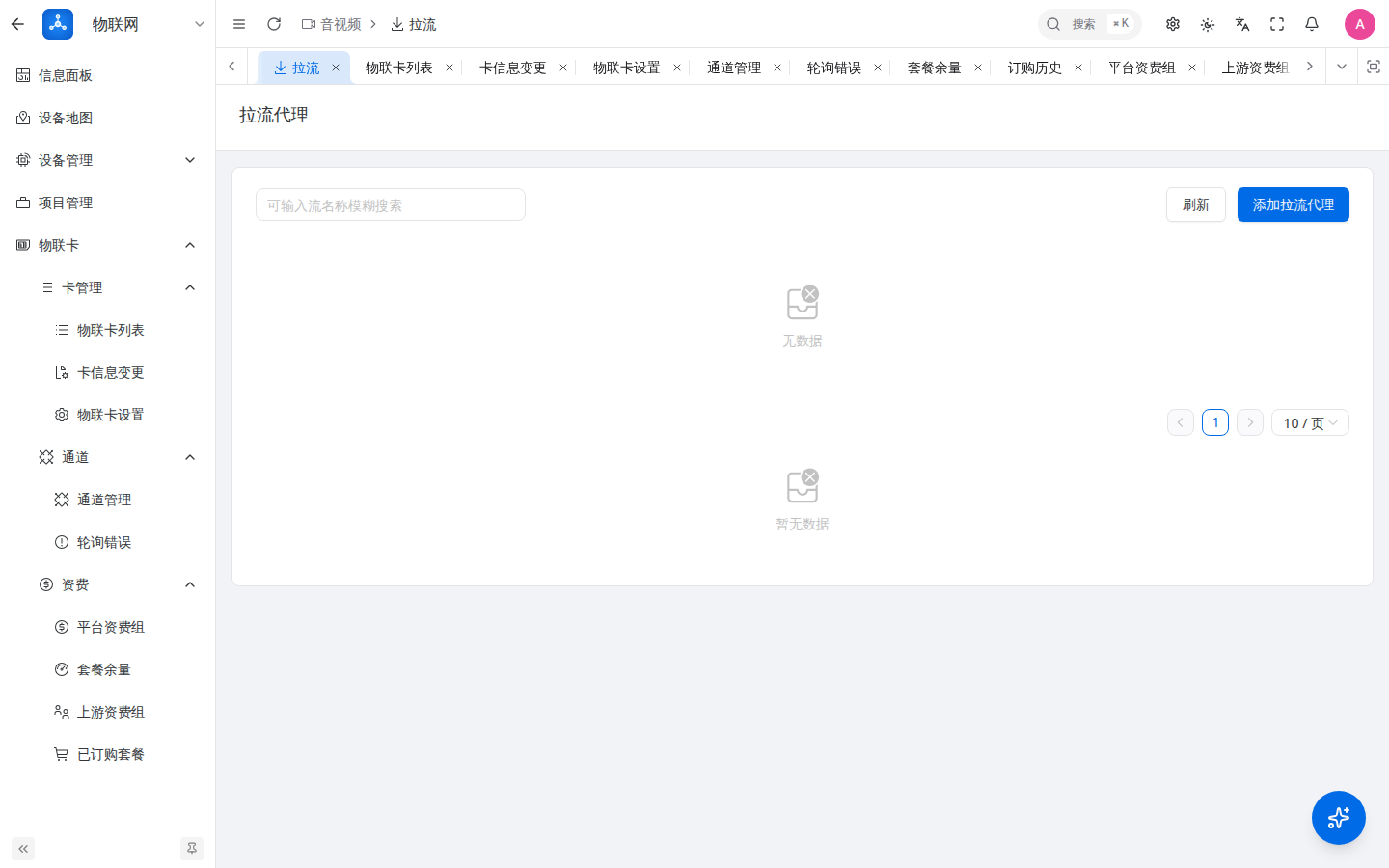The image size is (1389, 868).
Task: Collapse the 通道 submenu
Action: (x=107, y=457)
